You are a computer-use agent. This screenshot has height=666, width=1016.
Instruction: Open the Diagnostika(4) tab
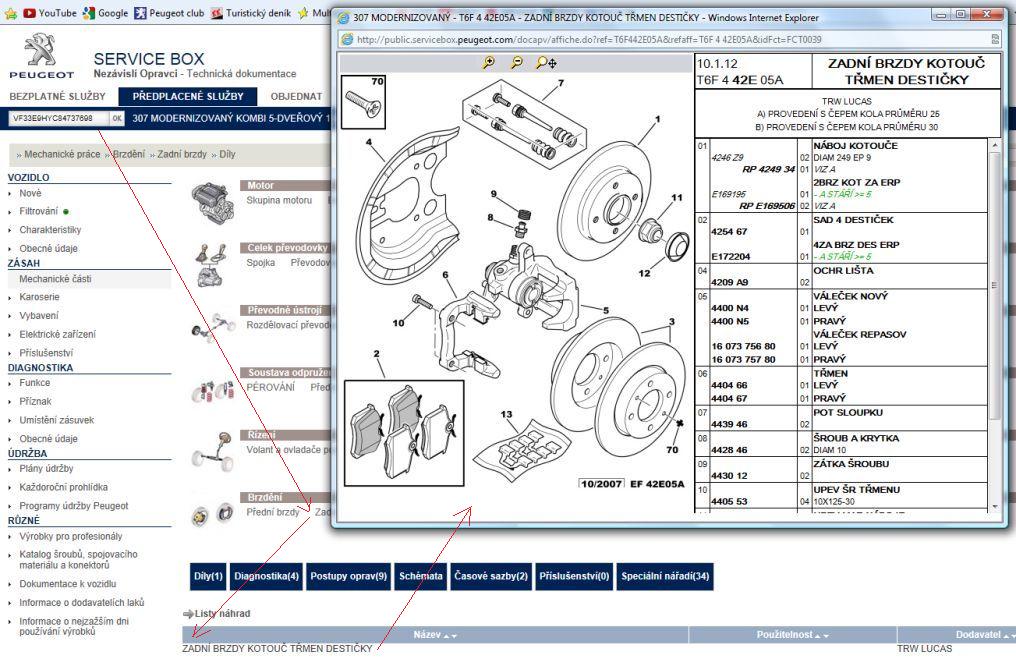(x=266, y=576)
